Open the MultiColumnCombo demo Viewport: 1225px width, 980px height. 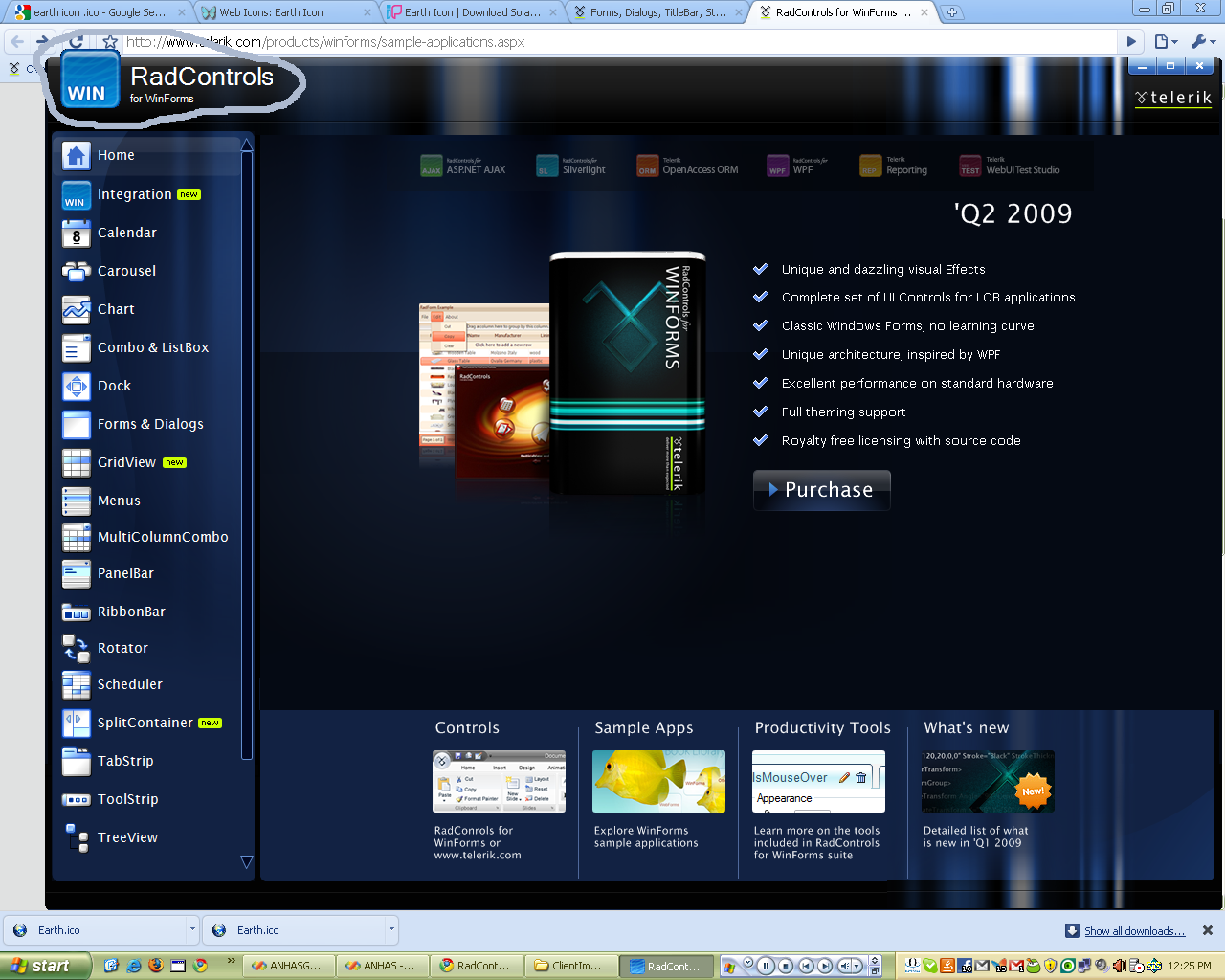click(147, 537)
